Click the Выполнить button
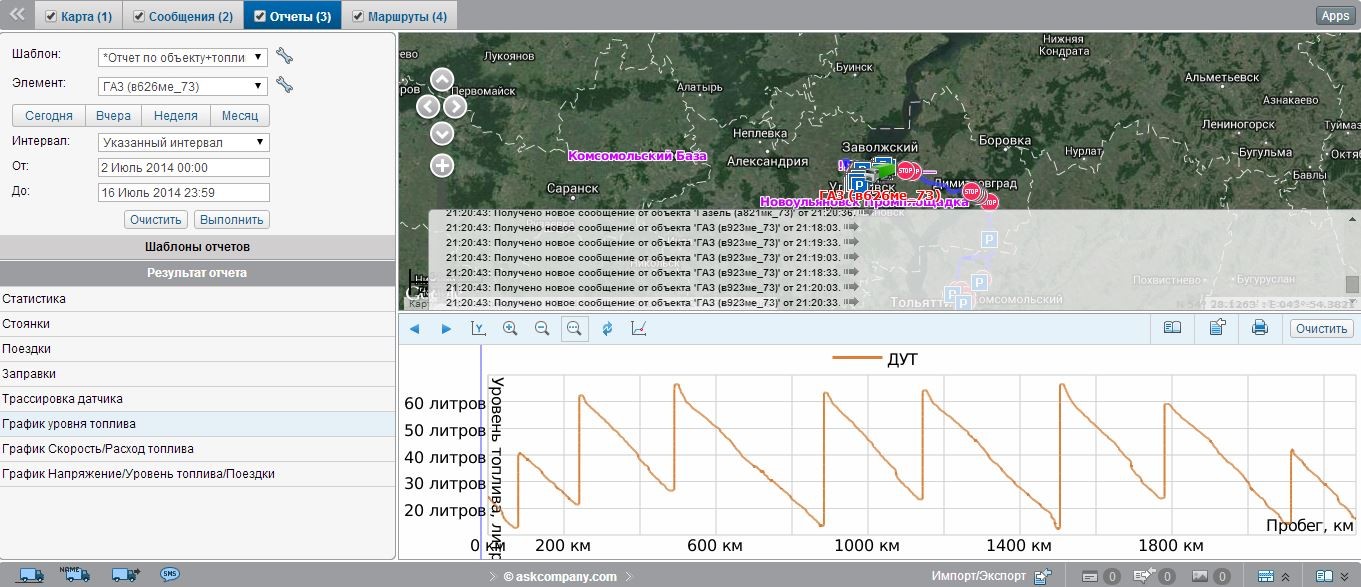The width and height of the screenshot is (1361, 587). coord(232,220)
